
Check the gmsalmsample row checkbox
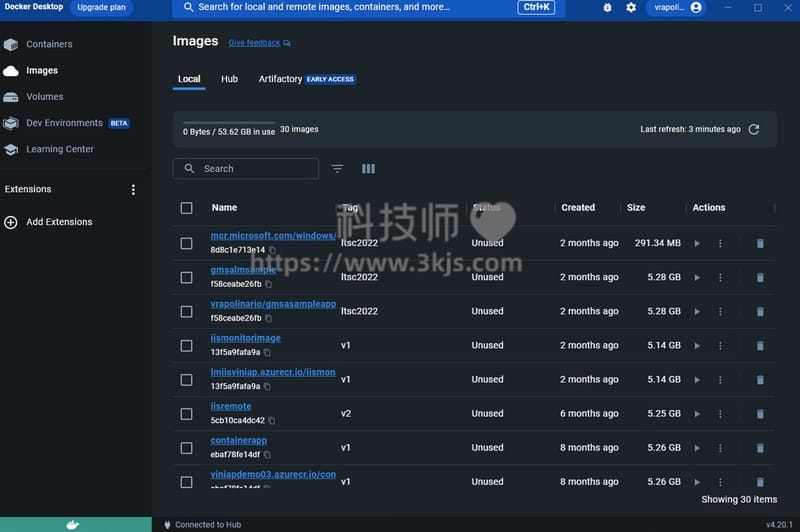pyautogui.click(x=186, y=277)
